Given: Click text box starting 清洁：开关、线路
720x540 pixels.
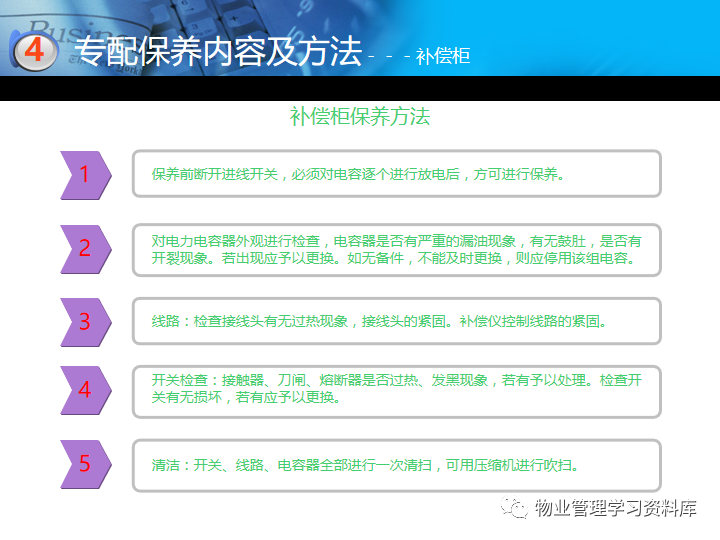Looking at the screenshot, I should click(397, 465).
